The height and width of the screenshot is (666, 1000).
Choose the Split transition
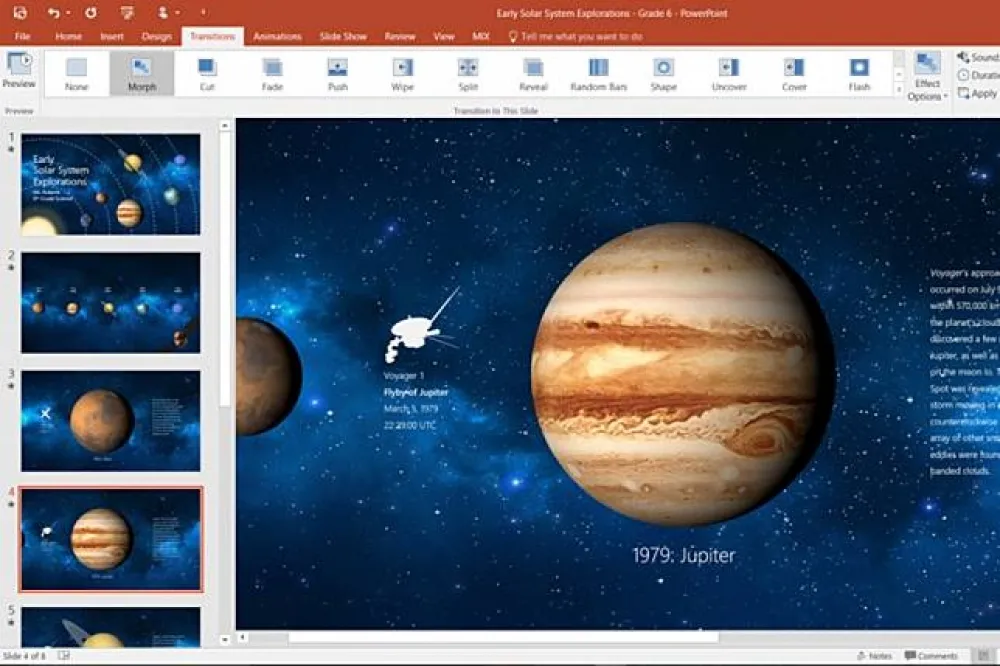(467, 74)
